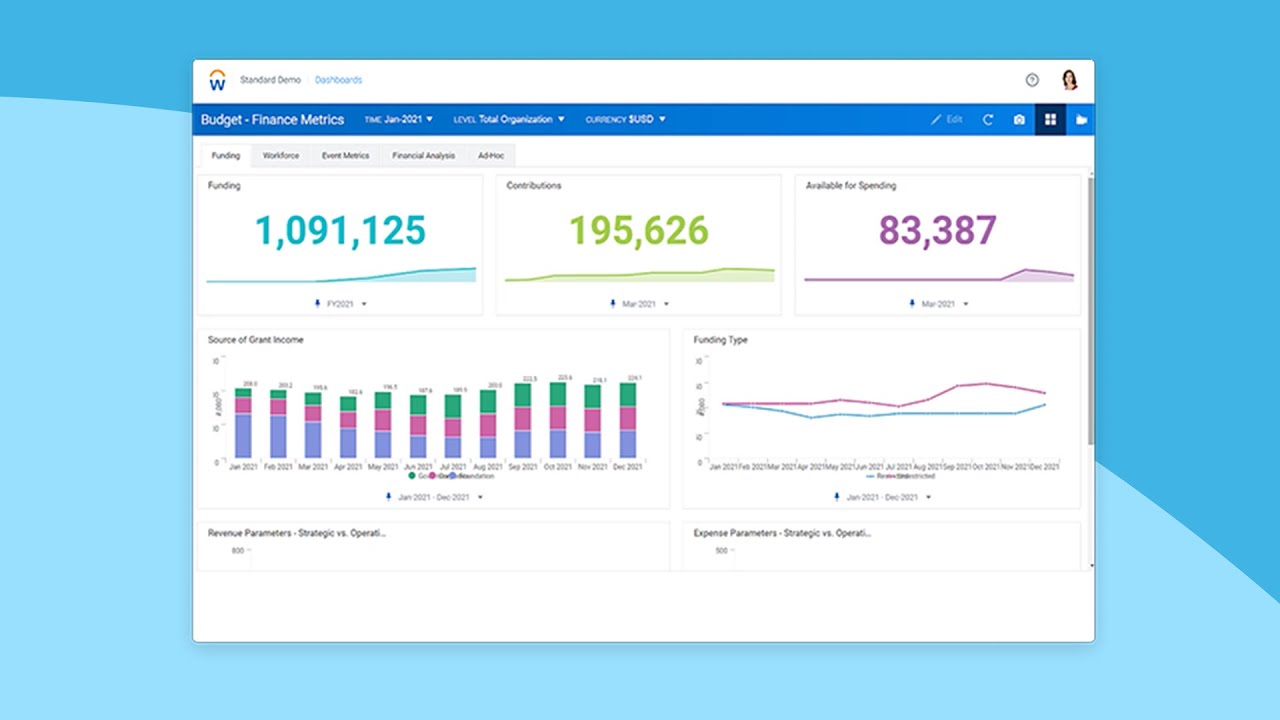This screenshot has height=720, width=1280.
Task: Click the Edit pencil button
Action: 946,119
